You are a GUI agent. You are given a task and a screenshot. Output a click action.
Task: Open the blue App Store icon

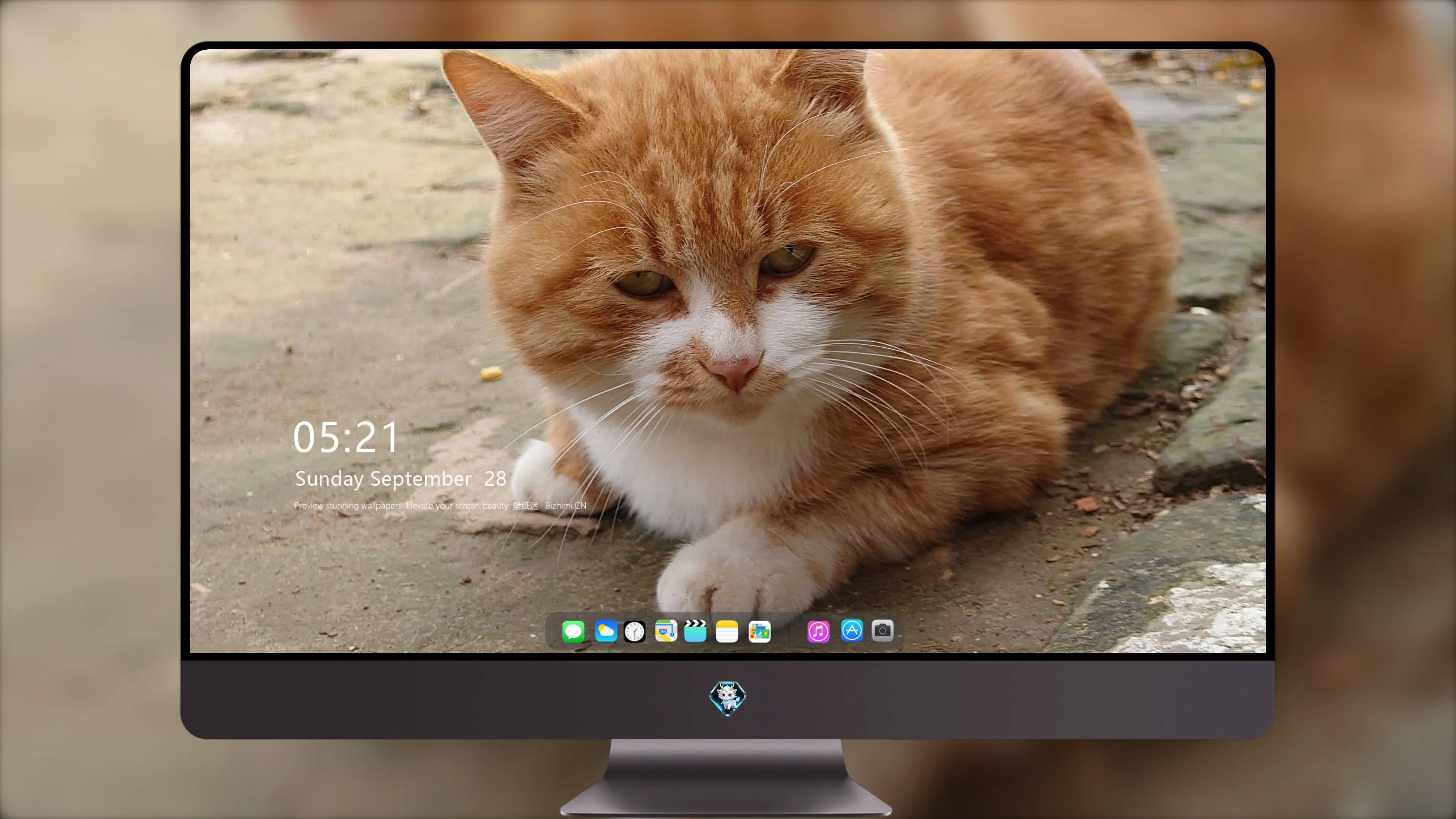click(x=852, y=630)
